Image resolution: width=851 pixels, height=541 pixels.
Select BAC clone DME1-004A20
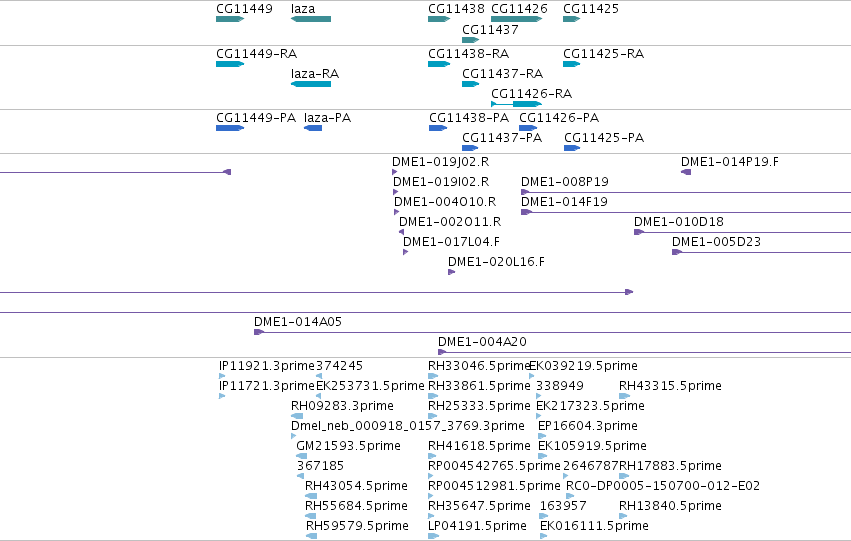(482, 342)
